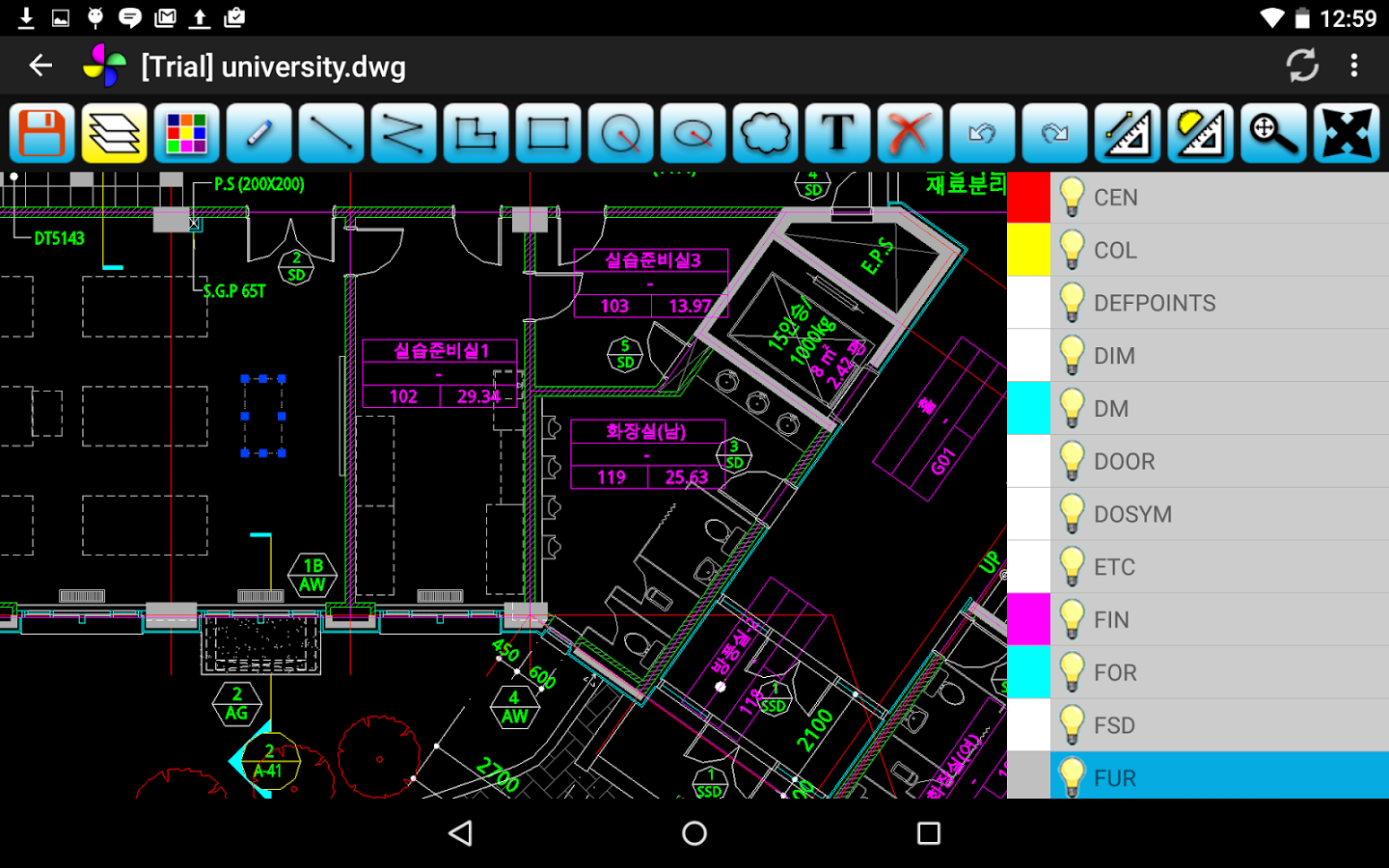Select the polyline tool

point(402,133)
